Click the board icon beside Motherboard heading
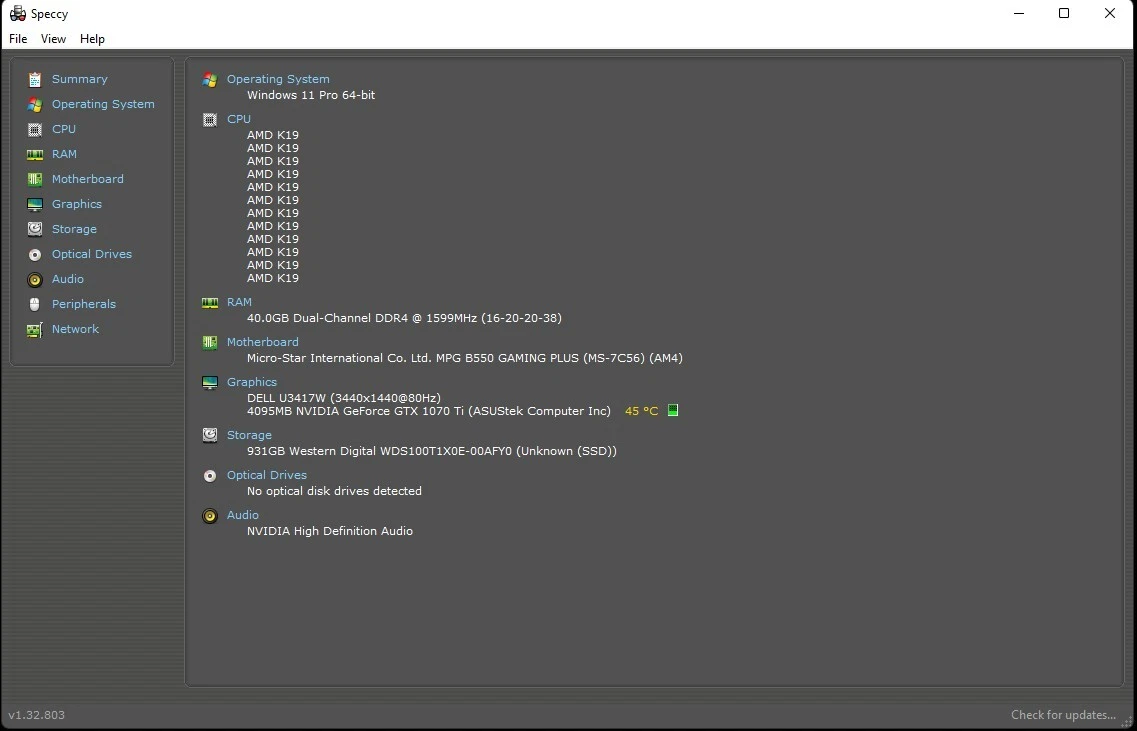The image size is (1137, 731). (210, 342)
